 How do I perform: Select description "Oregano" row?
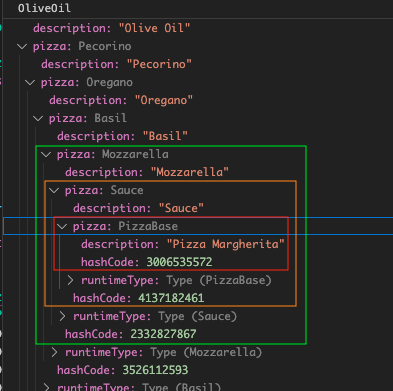tap(198, 100)
